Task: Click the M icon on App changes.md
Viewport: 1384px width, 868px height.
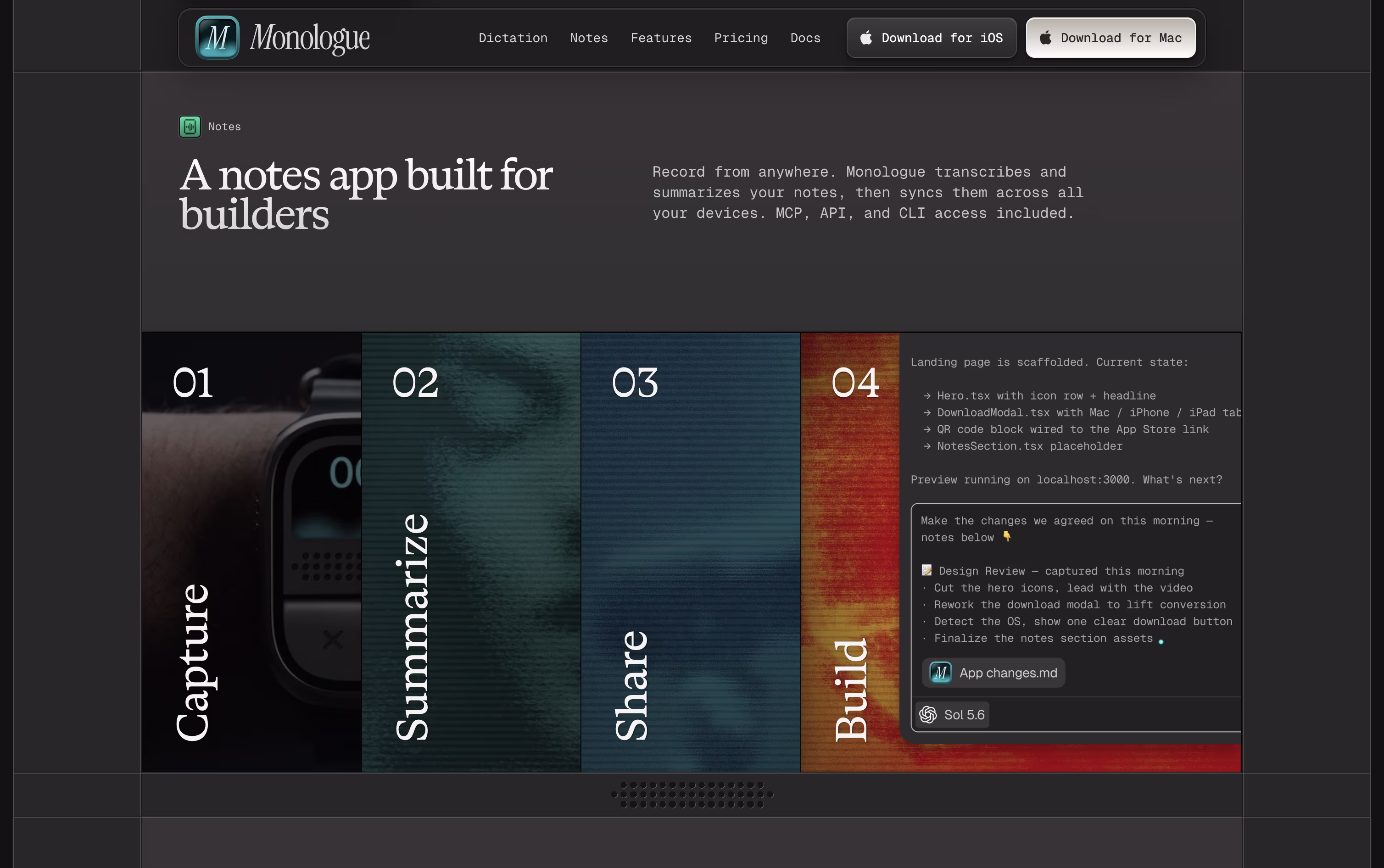Action: (940, 673)
